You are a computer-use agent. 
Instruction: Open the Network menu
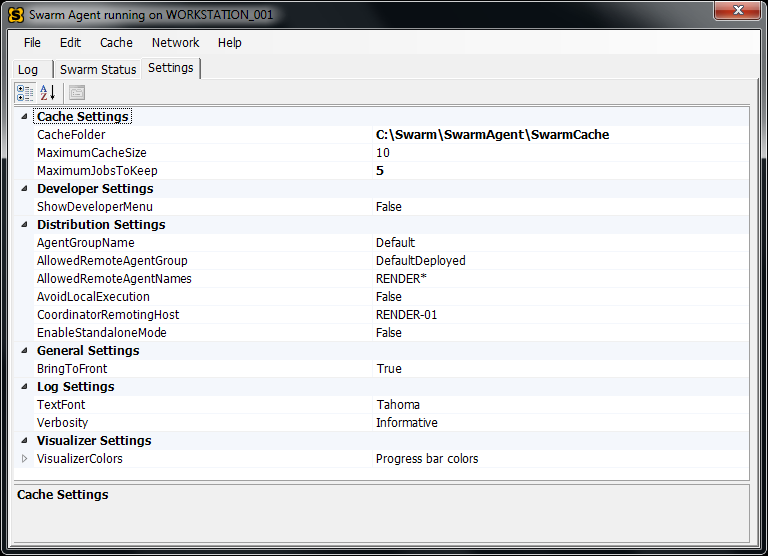click(175, 43)
